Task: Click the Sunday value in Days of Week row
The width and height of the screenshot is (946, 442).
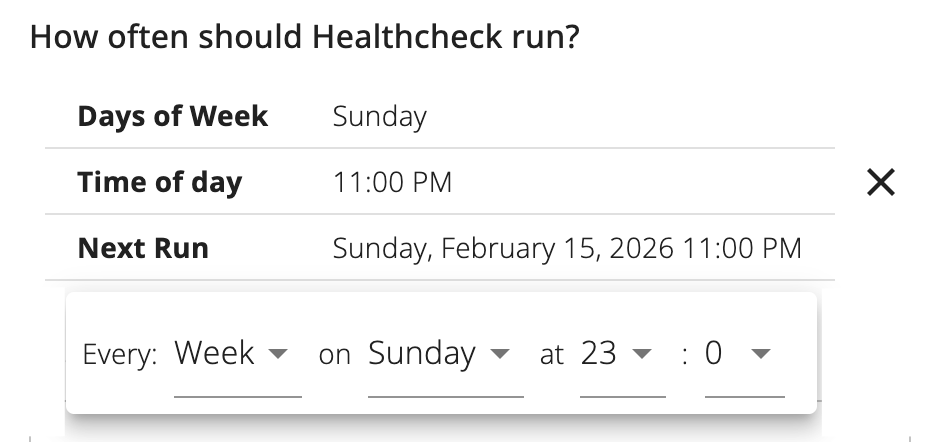Action: pos(379,117)
